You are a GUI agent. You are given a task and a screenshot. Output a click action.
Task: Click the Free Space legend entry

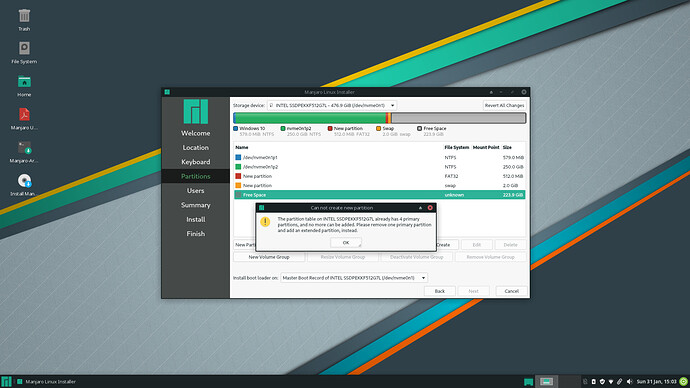point(432,131)
